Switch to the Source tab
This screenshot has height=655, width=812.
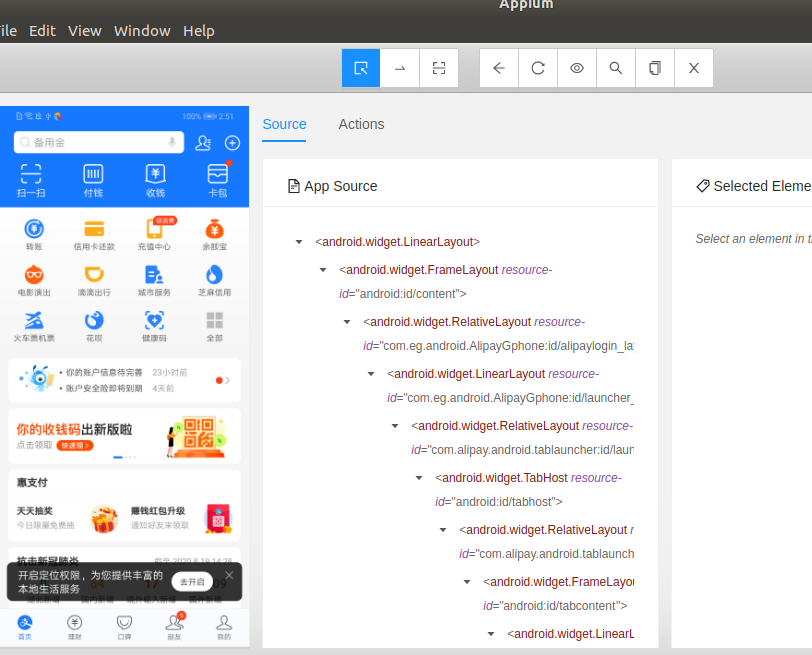tap(284, 124)
